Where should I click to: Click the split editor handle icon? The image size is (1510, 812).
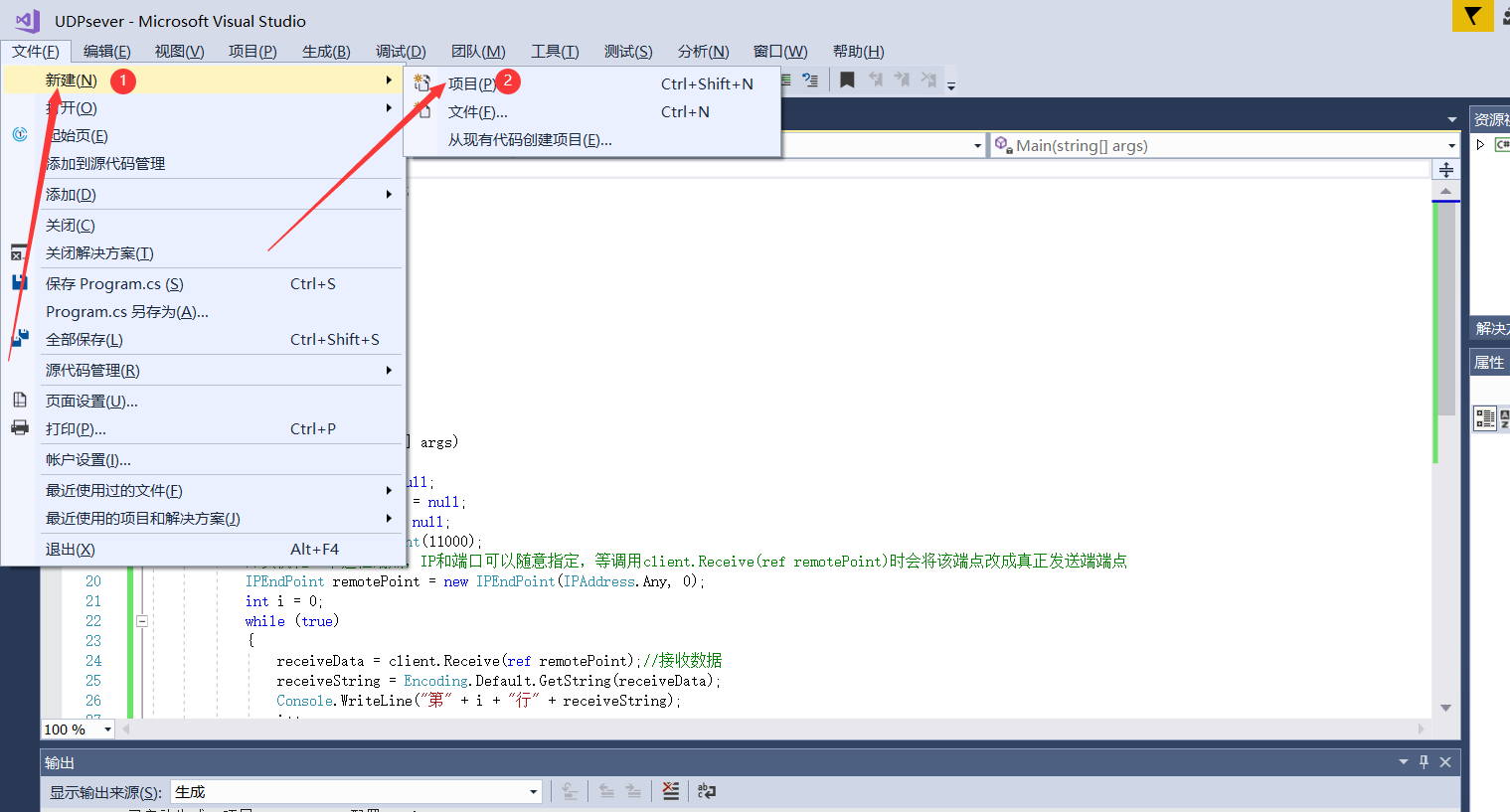click(1446, 170)
